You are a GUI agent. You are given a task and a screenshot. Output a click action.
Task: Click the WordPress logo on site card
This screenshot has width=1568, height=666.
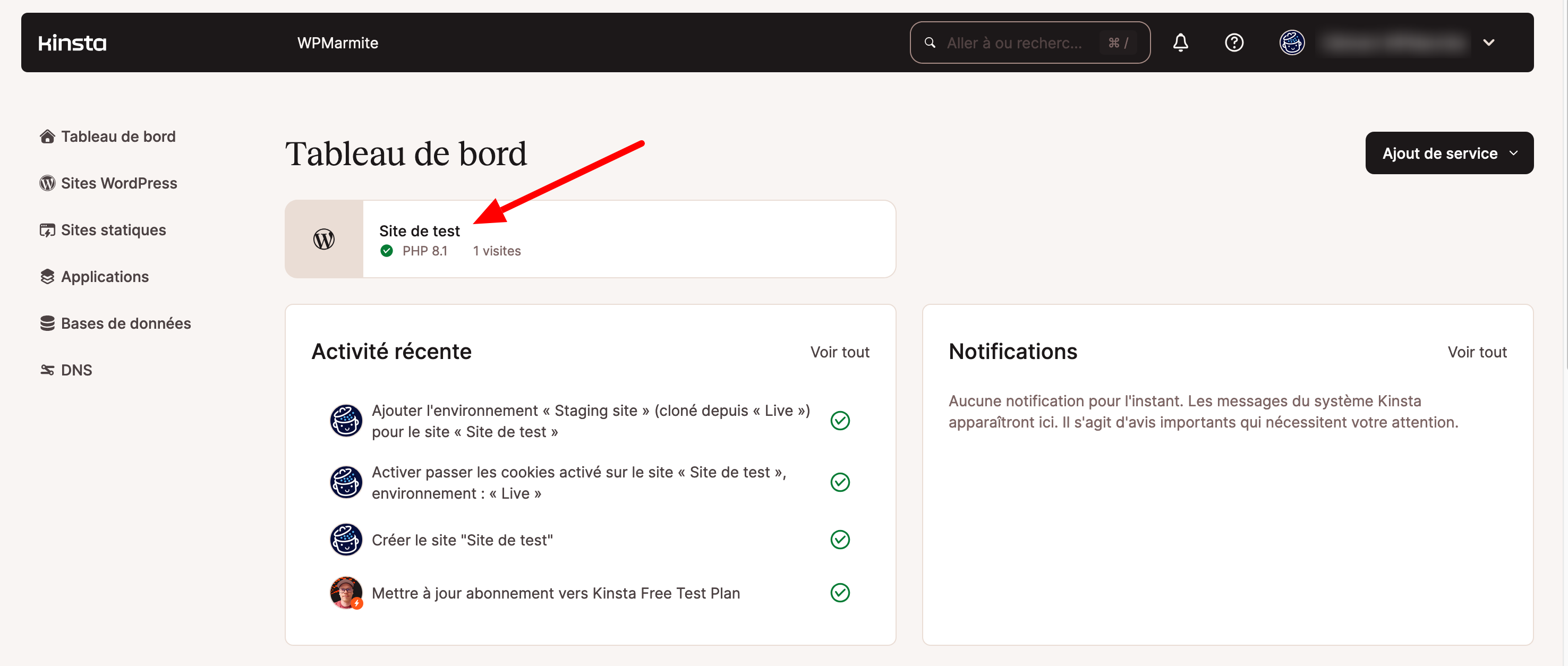pos(324,239)
